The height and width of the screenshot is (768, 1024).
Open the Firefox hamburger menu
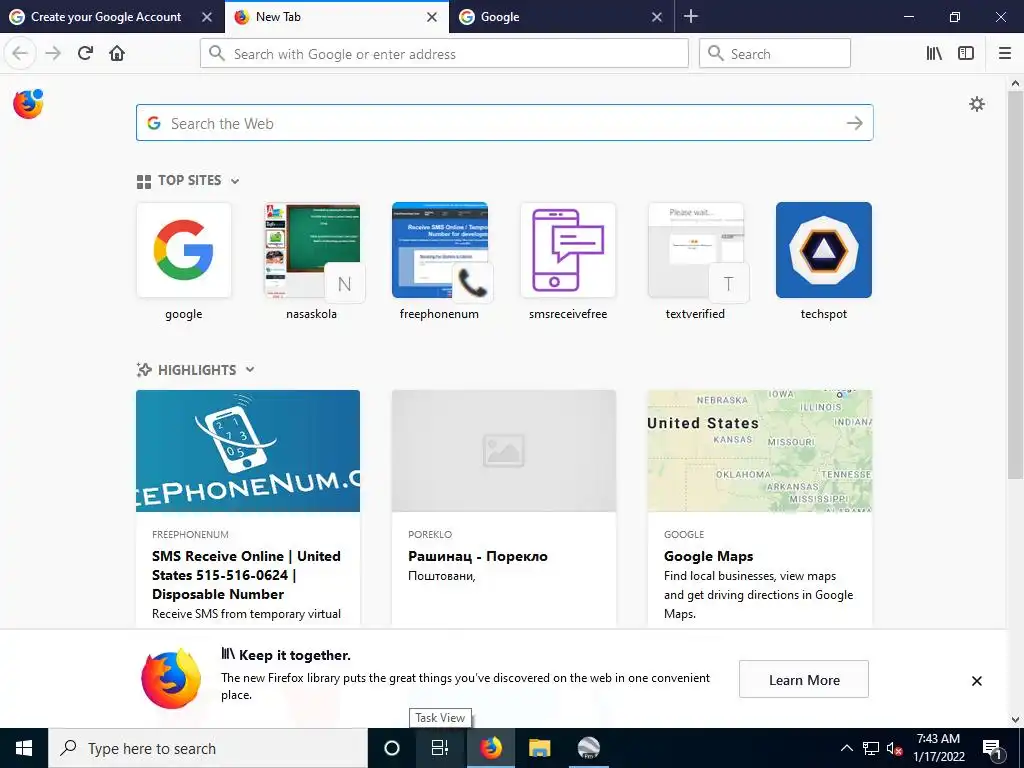(x=1005, y=53)
